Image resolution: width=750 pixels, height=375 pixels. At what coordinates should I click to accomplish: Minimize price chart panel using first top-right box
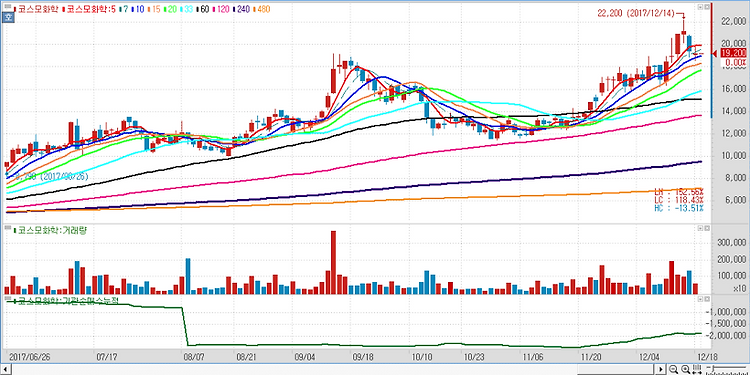[700, 7]
